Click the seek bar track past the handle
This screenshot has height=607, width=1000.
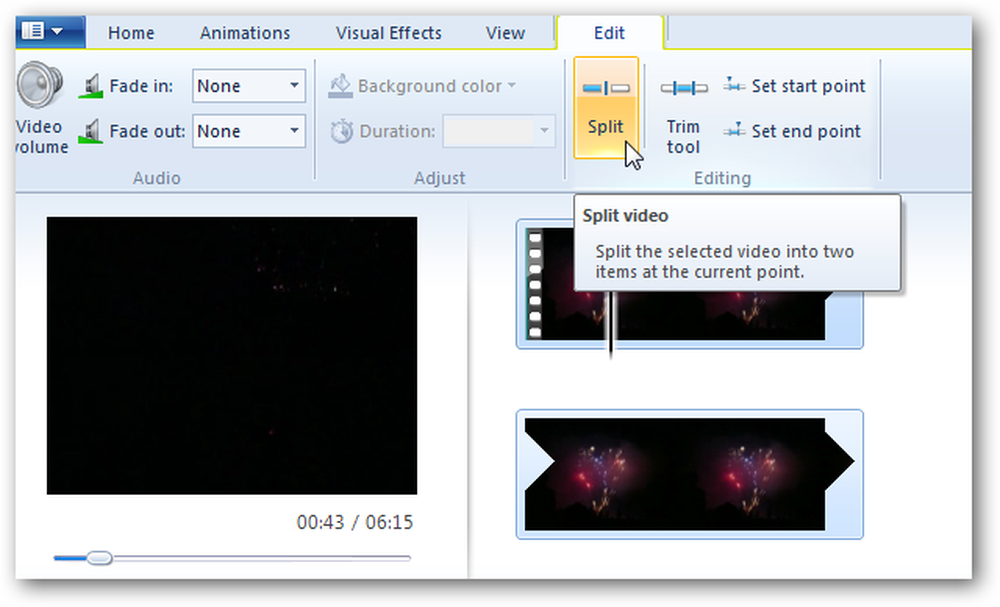261,558
